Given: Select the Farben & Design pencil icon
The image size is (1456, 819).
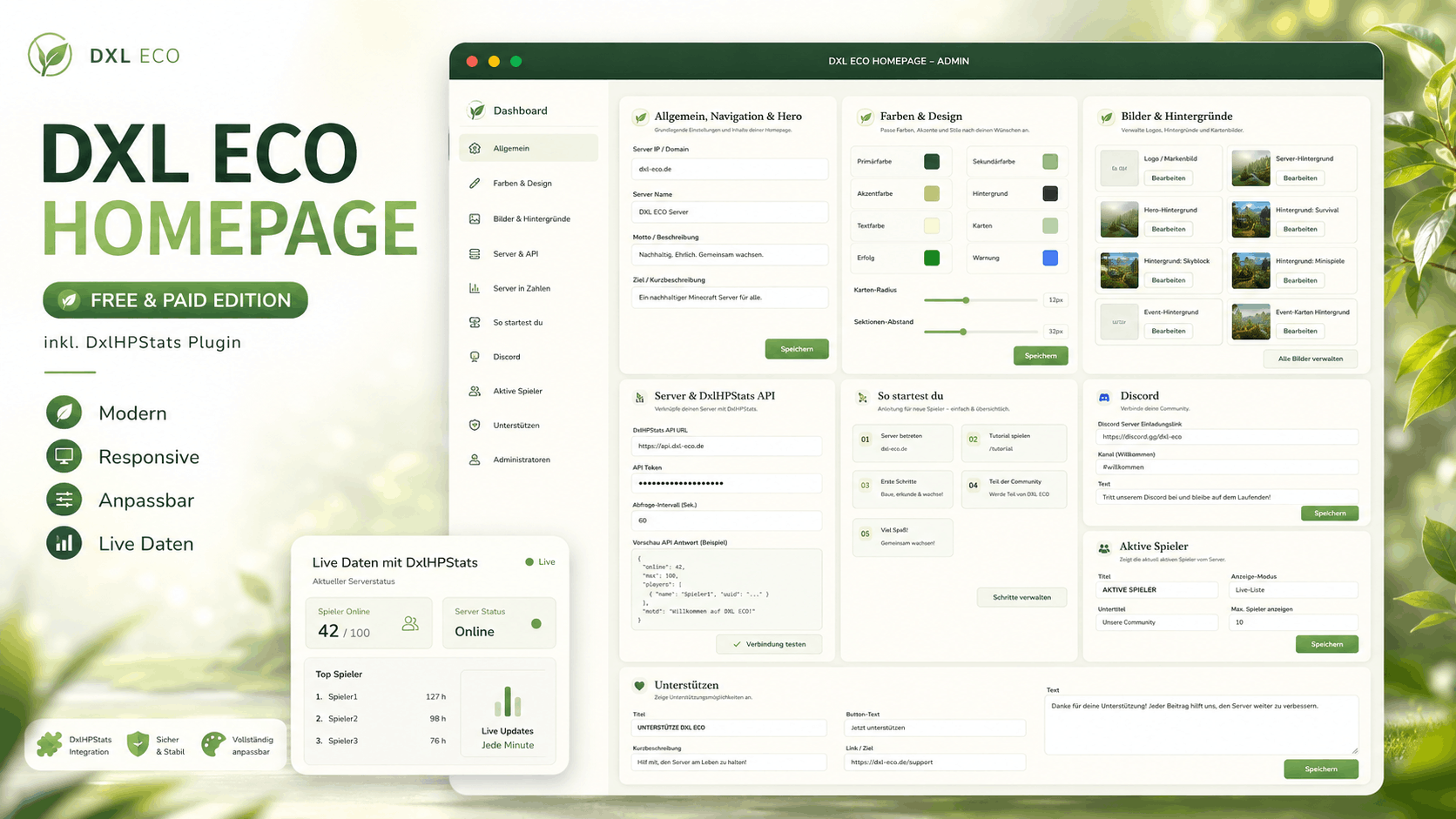Looking at the screenshot, I should [475, 184].
